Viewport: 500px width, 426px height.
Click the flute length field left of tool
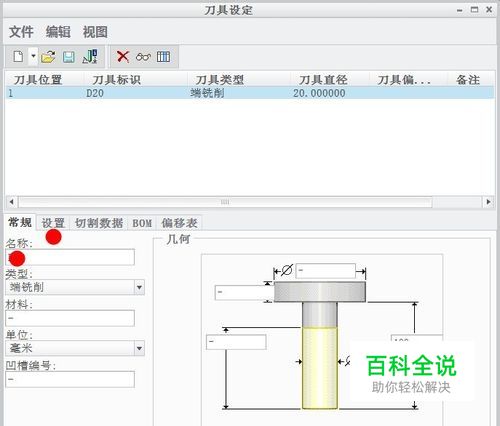pyautogui.click(x=236, y=342)
